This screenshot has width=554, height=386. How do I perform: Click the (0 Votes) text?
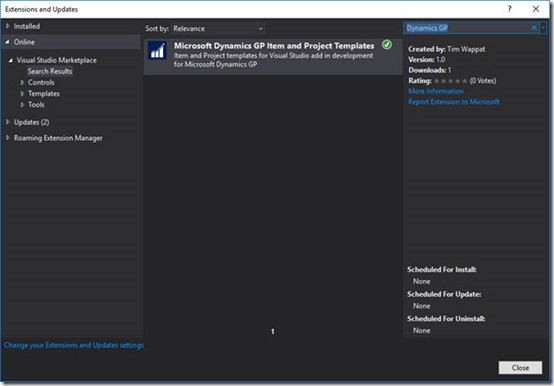[x=483, y=81]
